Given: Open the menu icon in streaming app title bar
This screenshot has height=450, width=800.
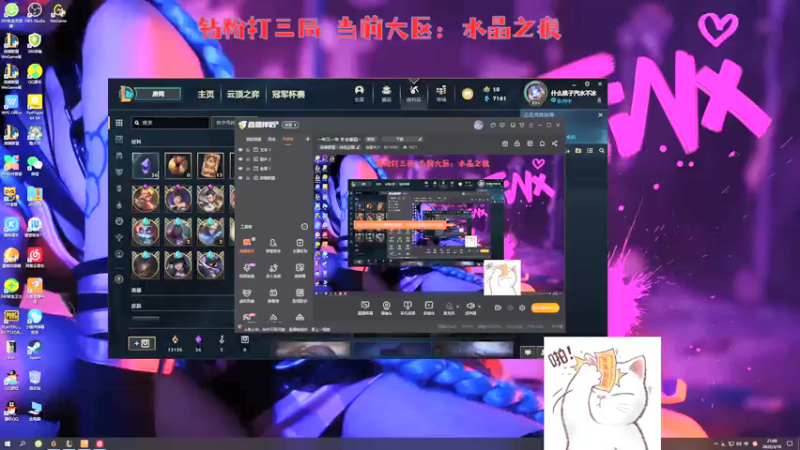Looking at the screenshot, I should click(x=531, y=125).
